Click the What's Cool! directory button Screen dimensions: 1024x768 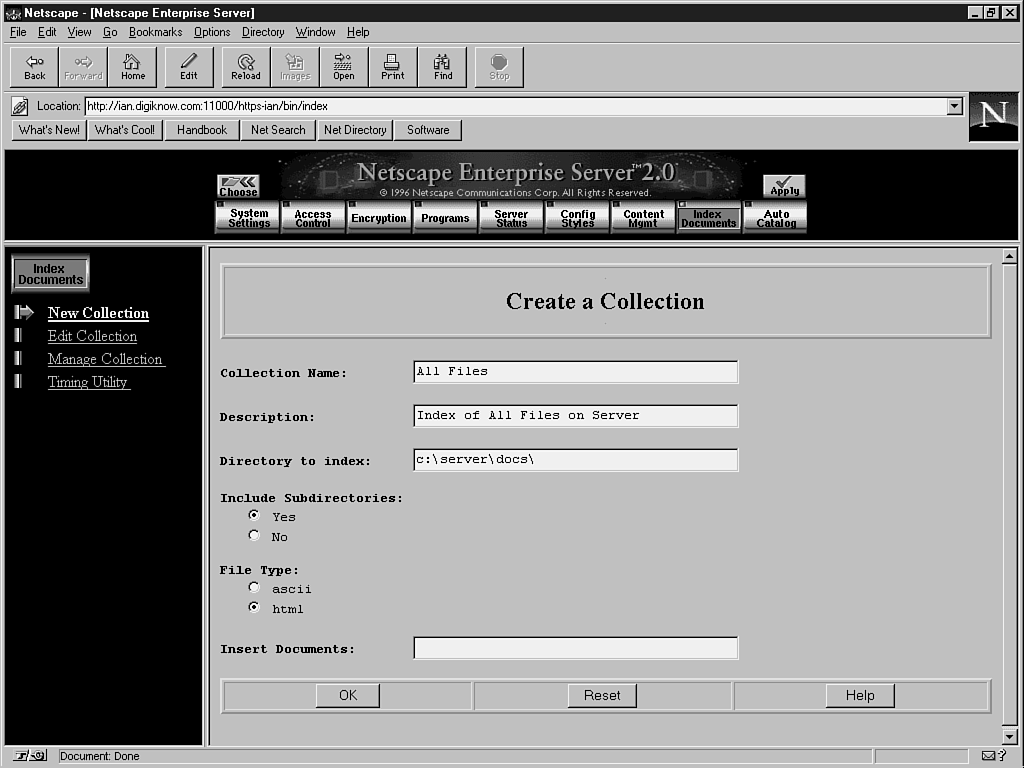125,130
